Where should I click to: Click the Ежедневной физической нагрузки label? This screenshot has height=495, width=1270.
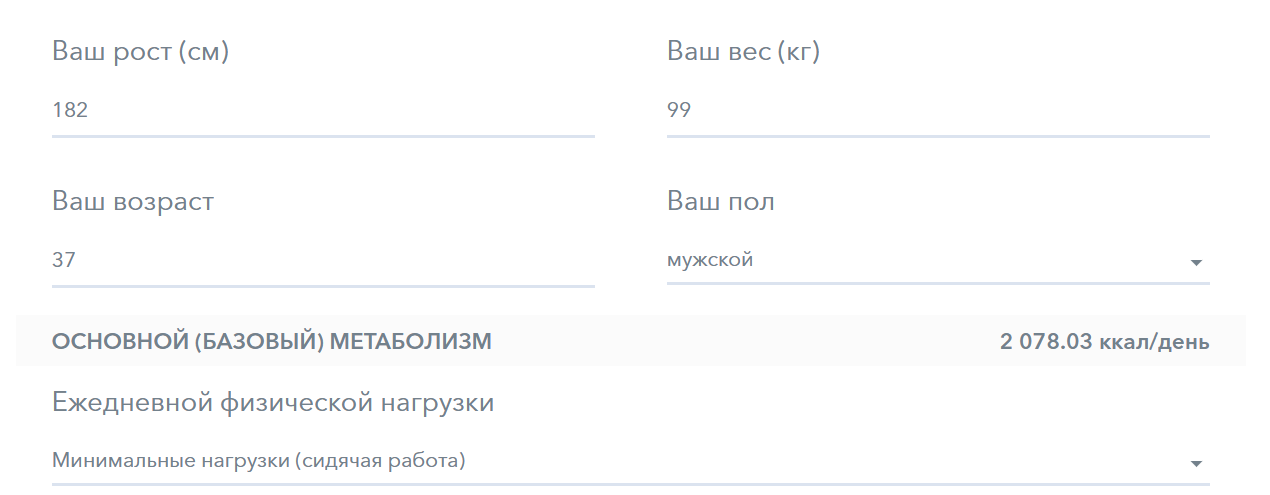[273, 403]
